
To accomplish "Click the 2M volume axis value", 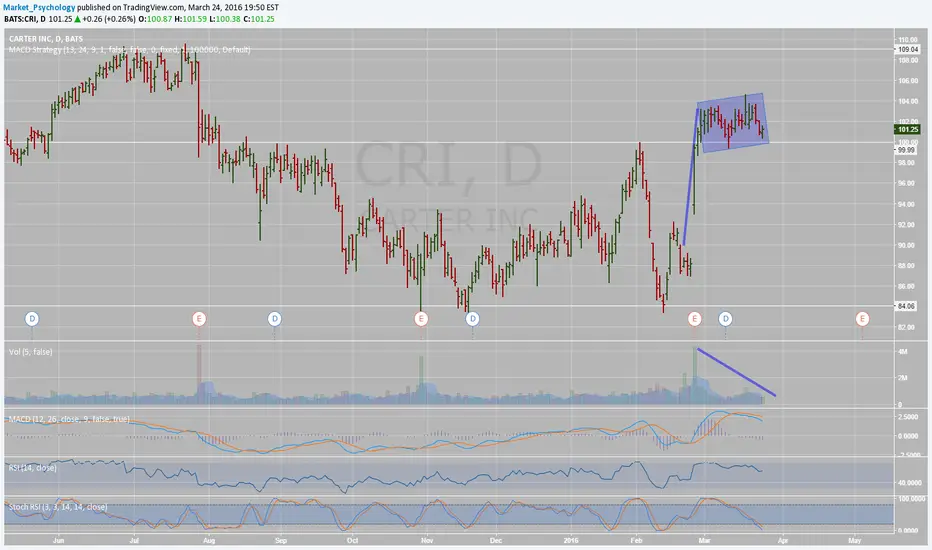I will (x=902, y=378).
